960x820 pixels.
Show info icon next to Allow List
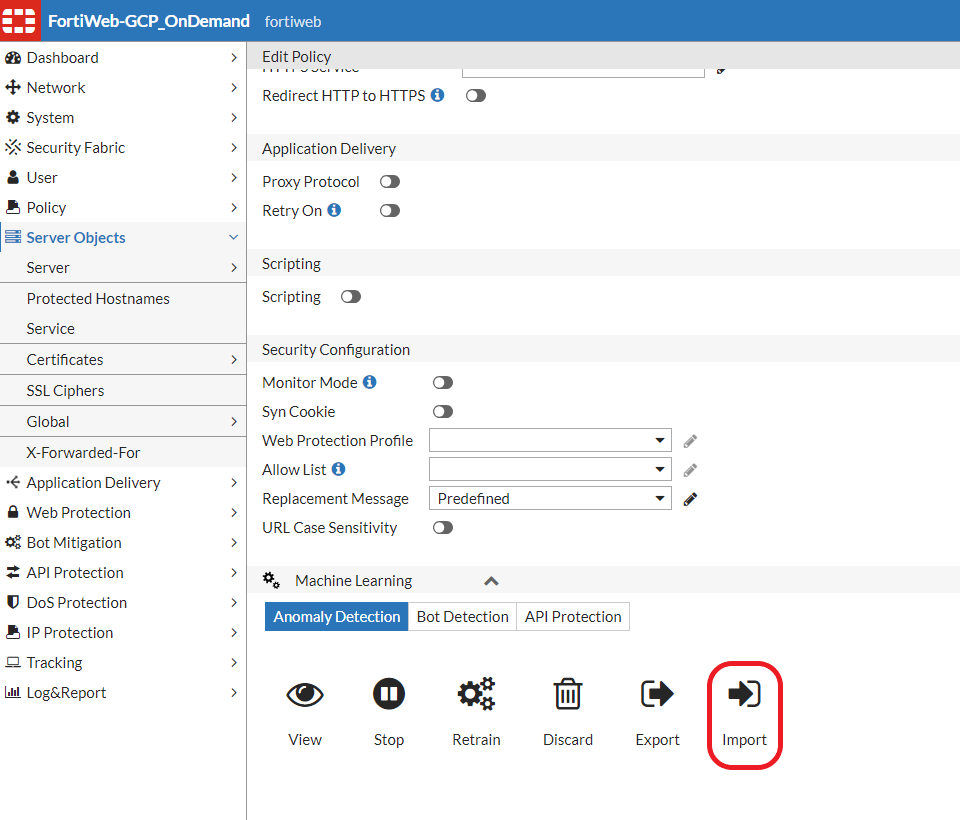point(339,468)
